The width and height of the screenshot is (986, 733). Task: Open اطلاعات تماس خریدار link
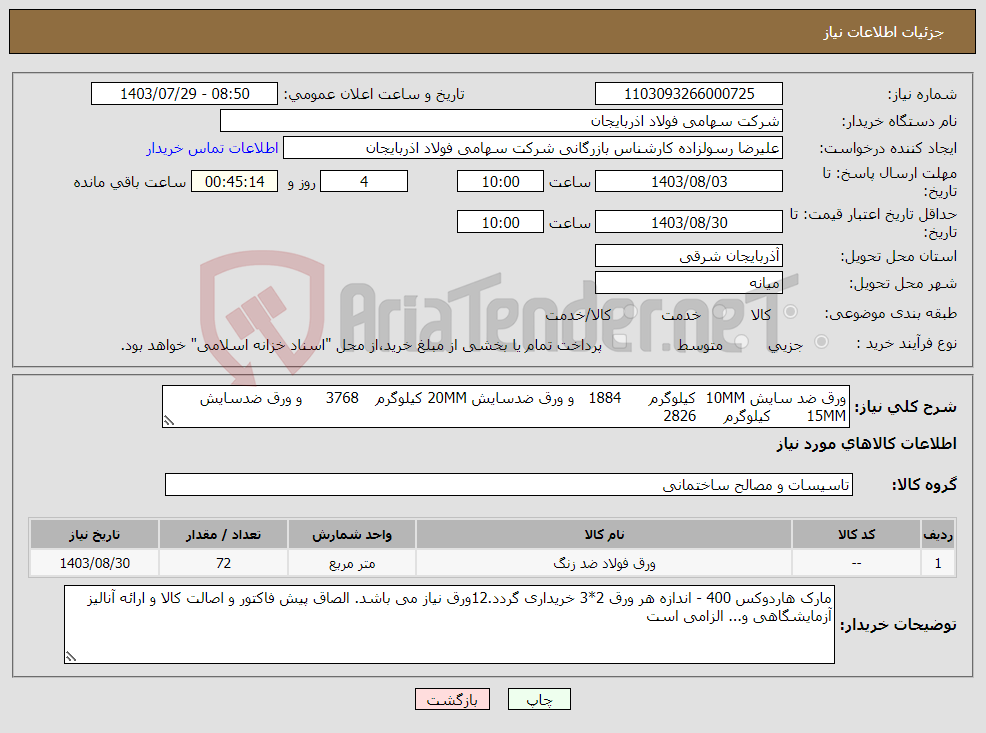[x=213, y=148]
